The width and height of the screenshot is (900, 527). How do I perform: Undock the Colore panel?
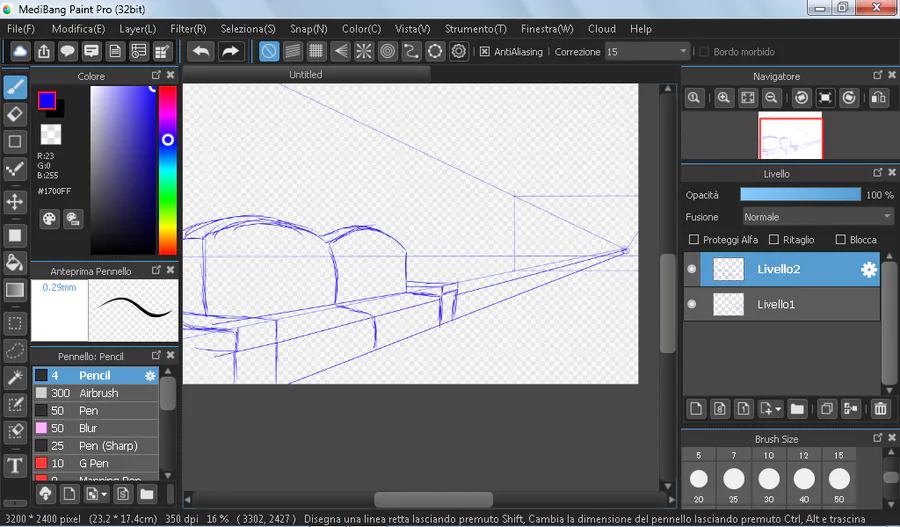point(156,75)
